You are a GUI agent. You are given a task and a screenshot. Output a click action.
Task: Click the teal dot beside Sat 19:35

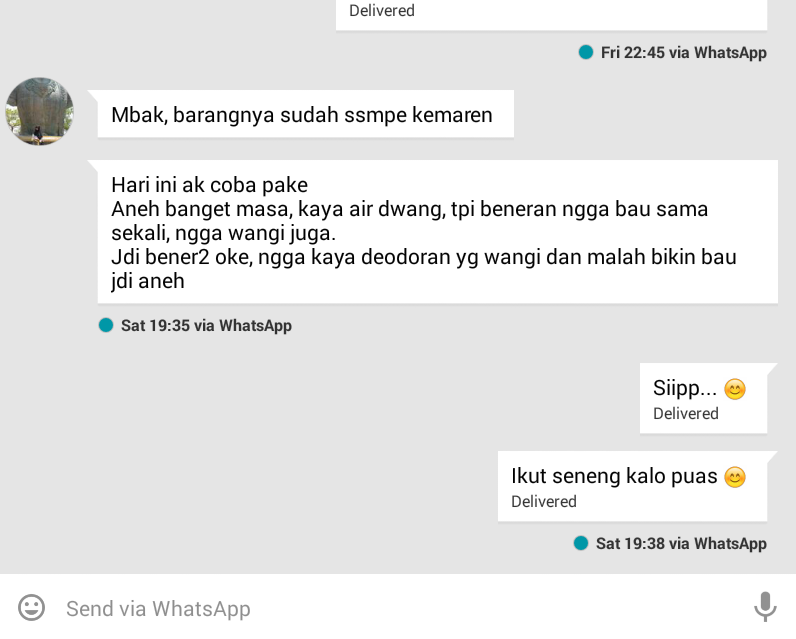coord(106,325)
